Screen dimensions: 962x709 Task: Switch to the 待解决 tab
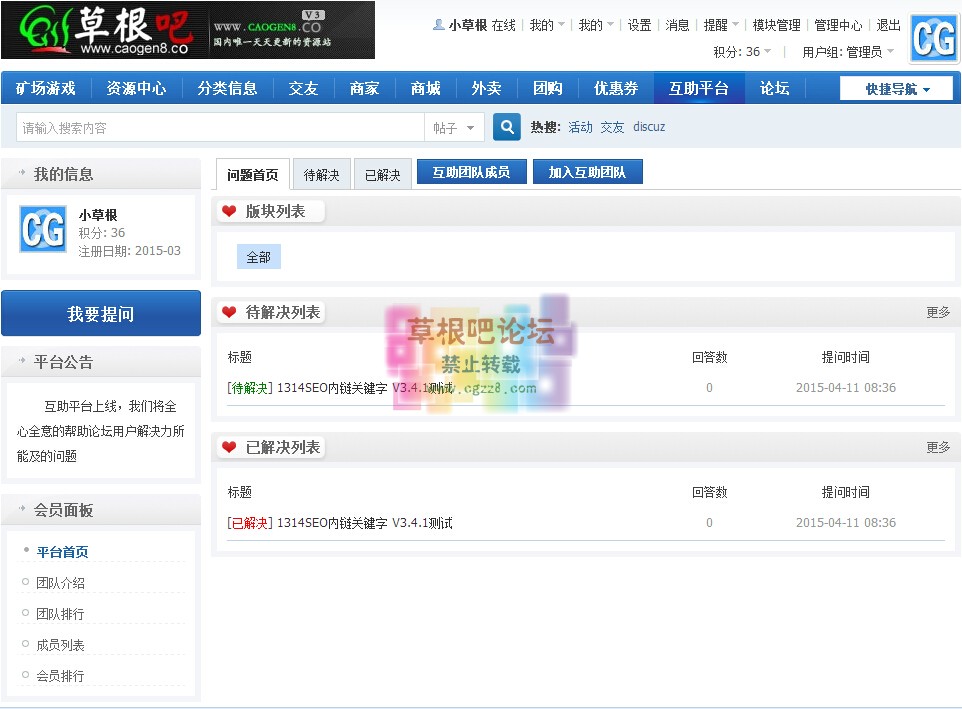point(322,173)
